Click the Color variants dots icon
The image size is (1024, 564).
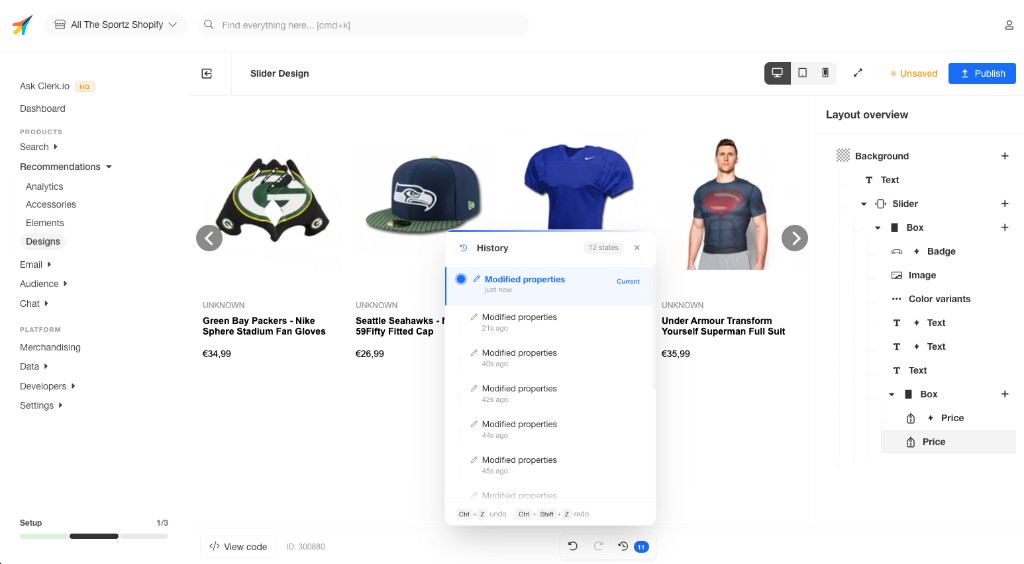coord(897,299)
